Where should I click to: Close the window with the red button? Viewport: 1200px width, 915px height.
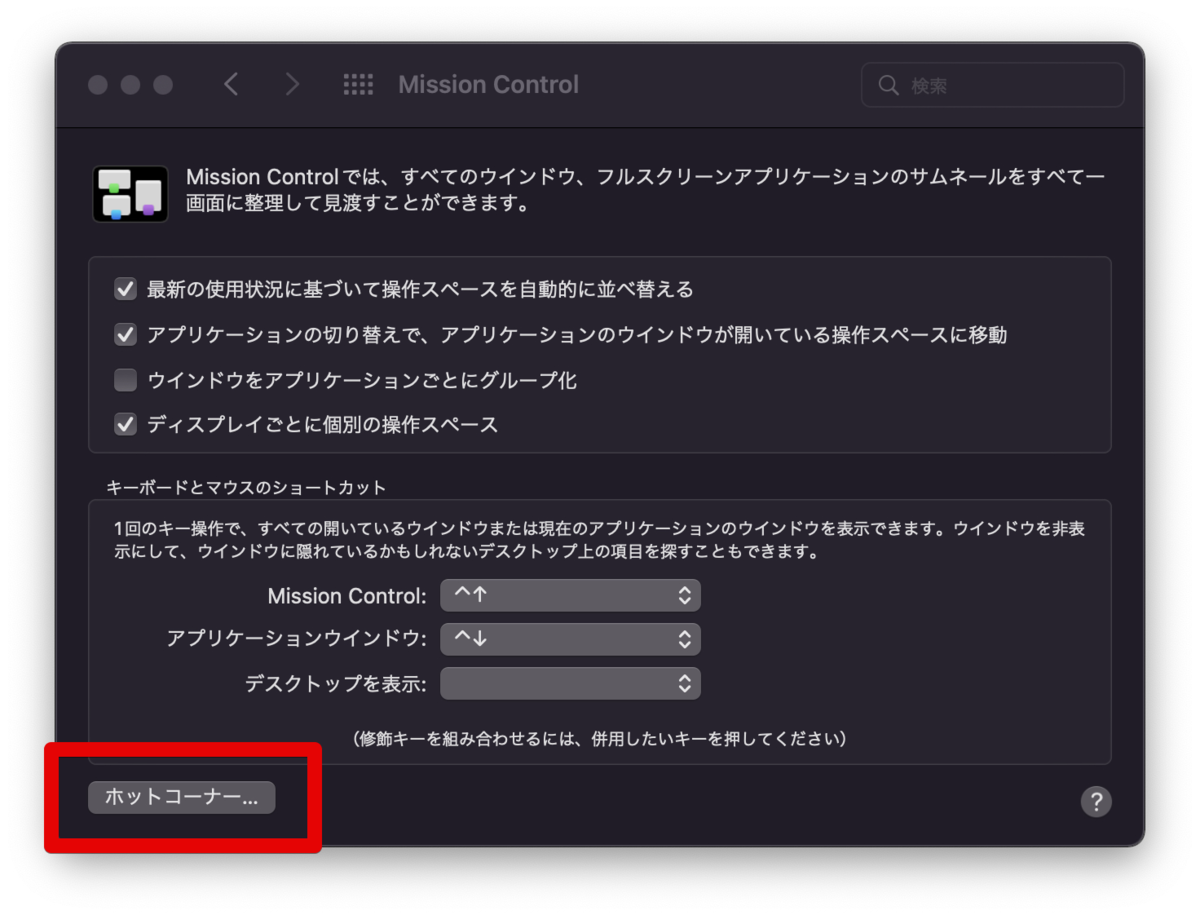[x=98, y=85]
